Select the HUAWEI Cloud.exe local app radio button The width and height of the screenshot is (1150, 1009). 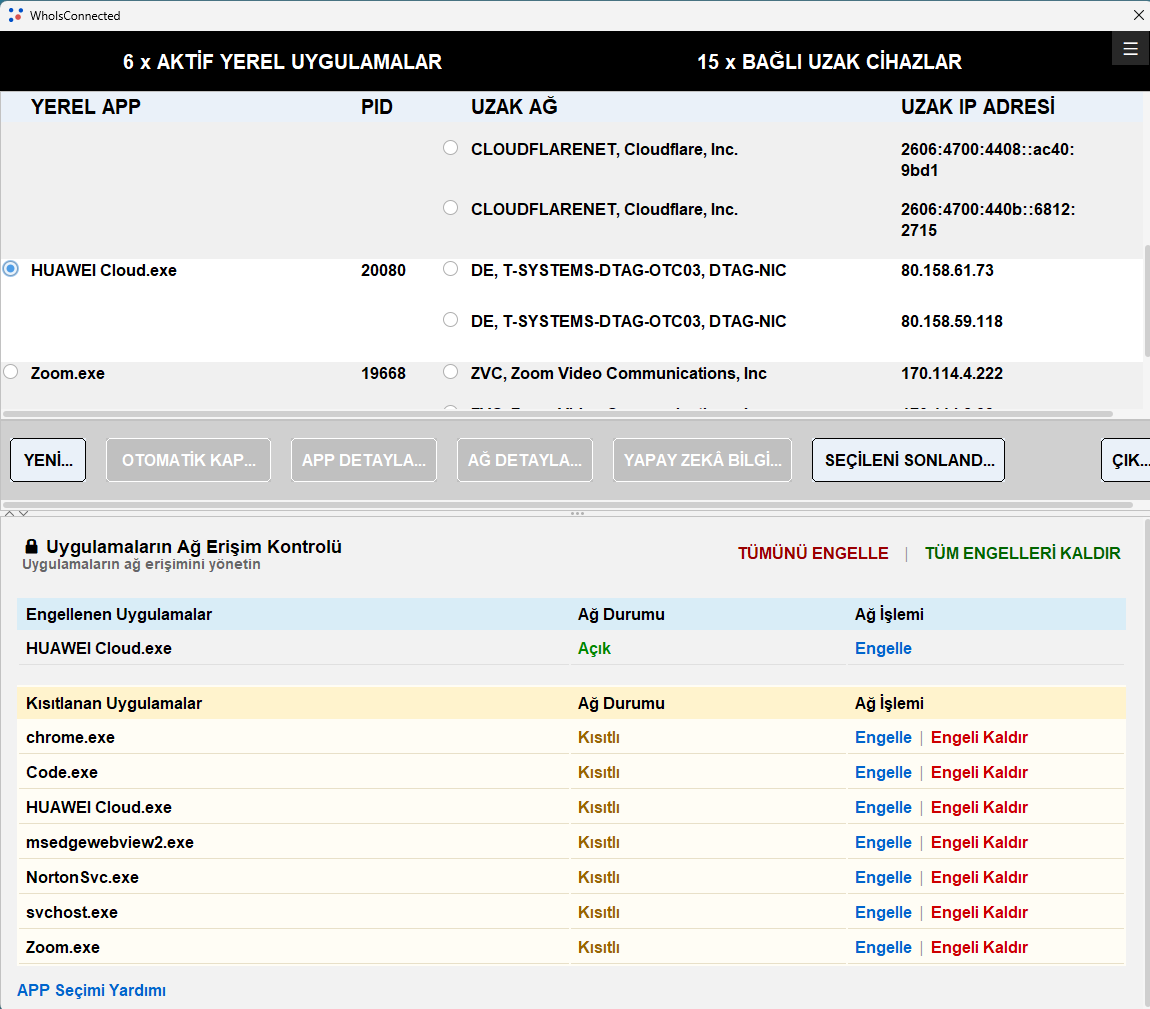(11, 269)
